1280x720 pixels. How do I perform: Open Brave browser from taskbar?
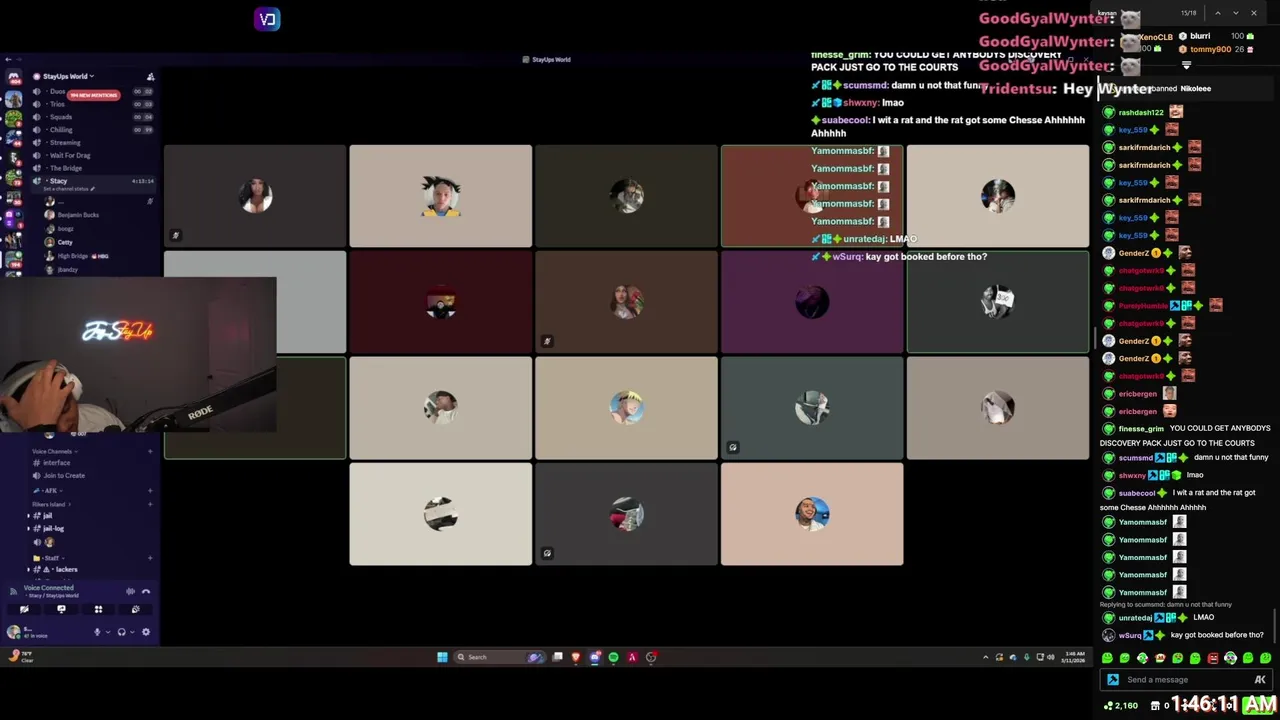click(576, 657)
